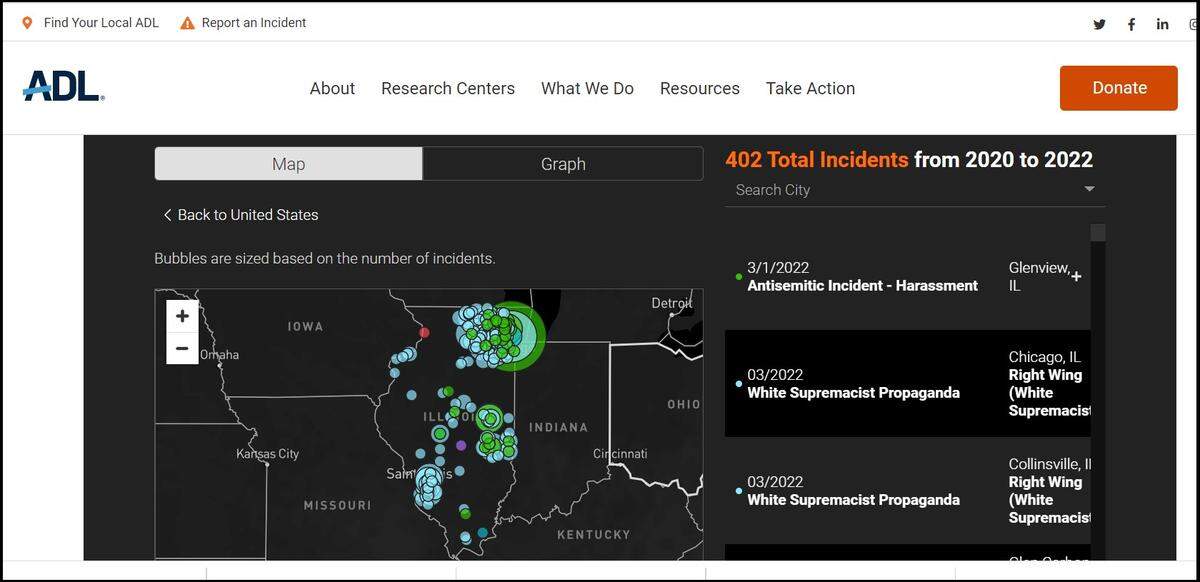Open ADL LinkedIn page icon
The width and height of the screenshot is (1200, 582).
coord(1163,24)
